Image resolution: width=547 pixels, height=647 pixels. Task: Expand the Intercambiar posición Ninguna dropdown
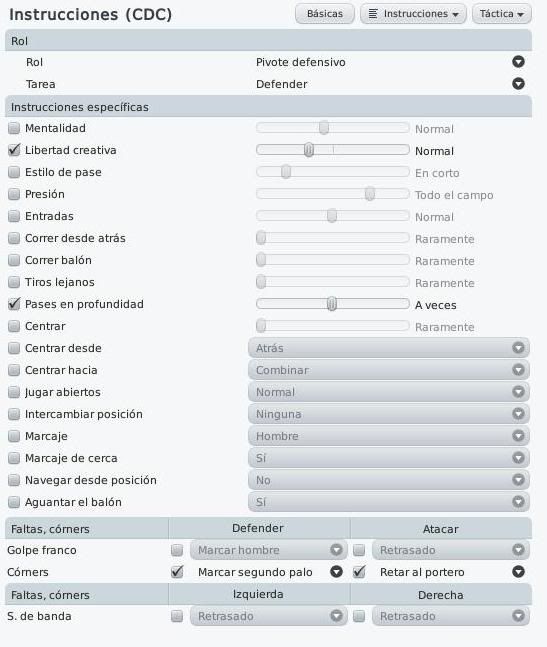[389, 414]
